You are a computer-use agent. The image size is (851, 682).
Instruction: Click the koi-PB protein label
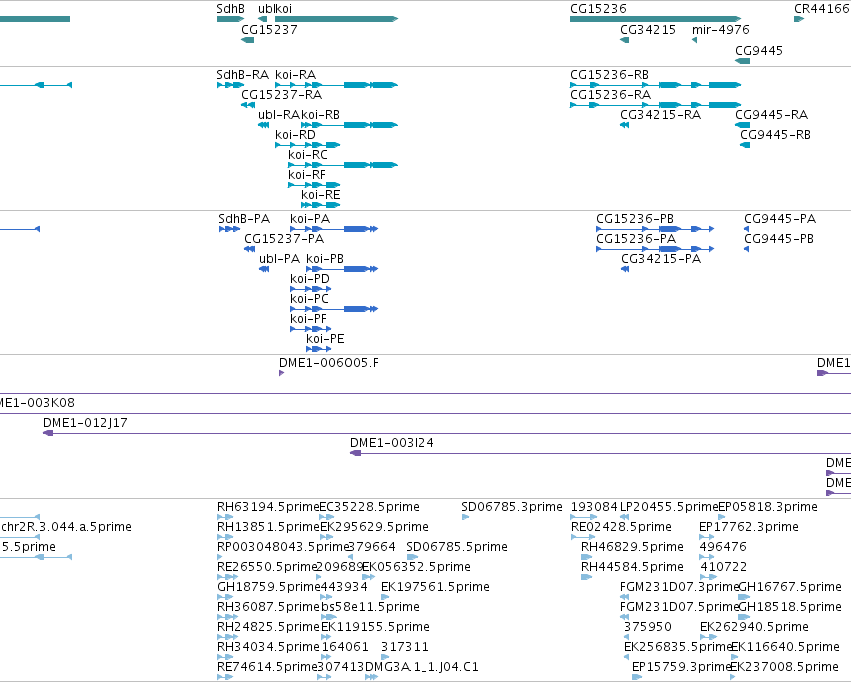(325, 259)
